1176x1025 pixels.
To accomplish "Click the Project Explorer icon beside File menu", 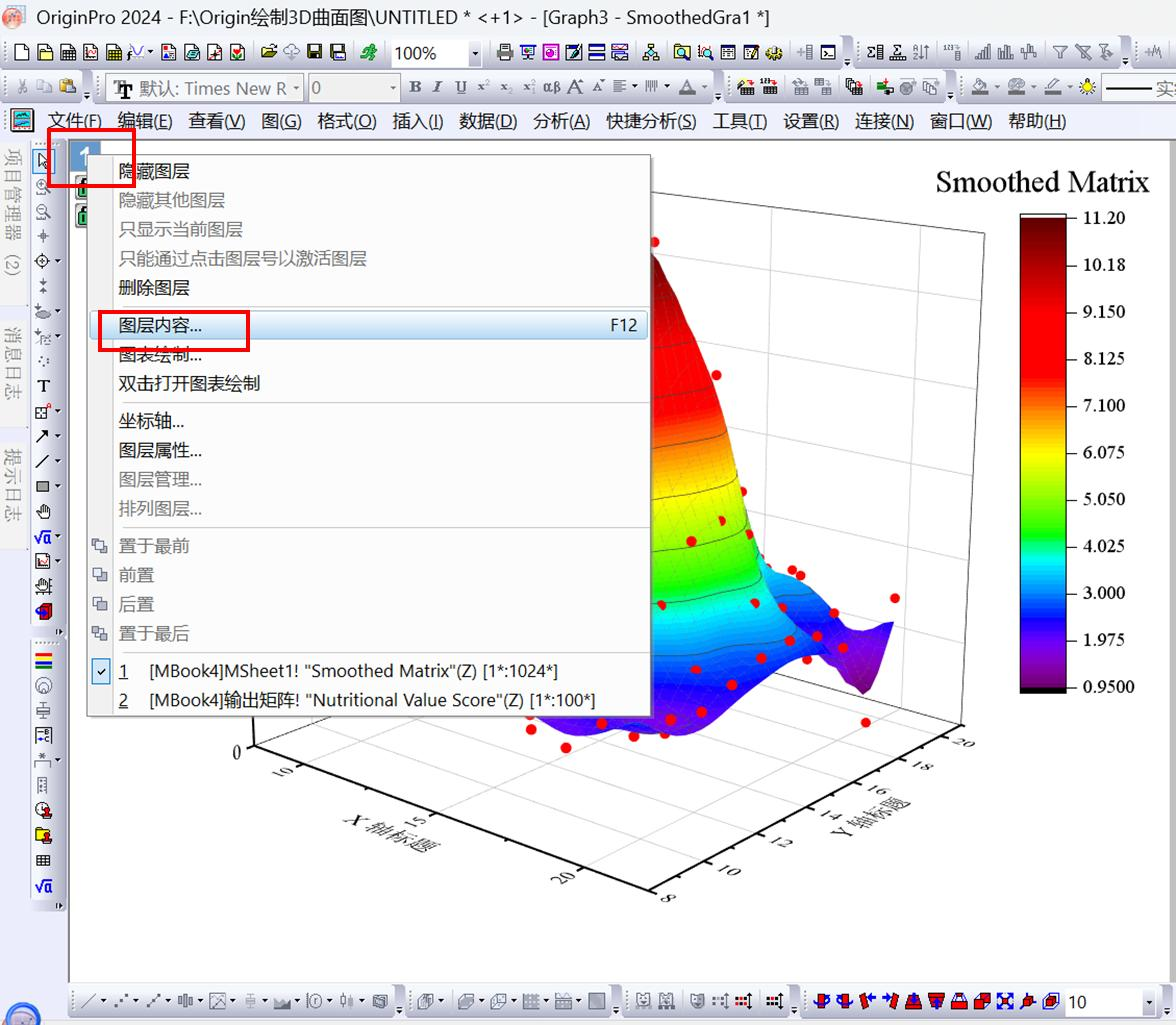I will [x=22, y=121].
